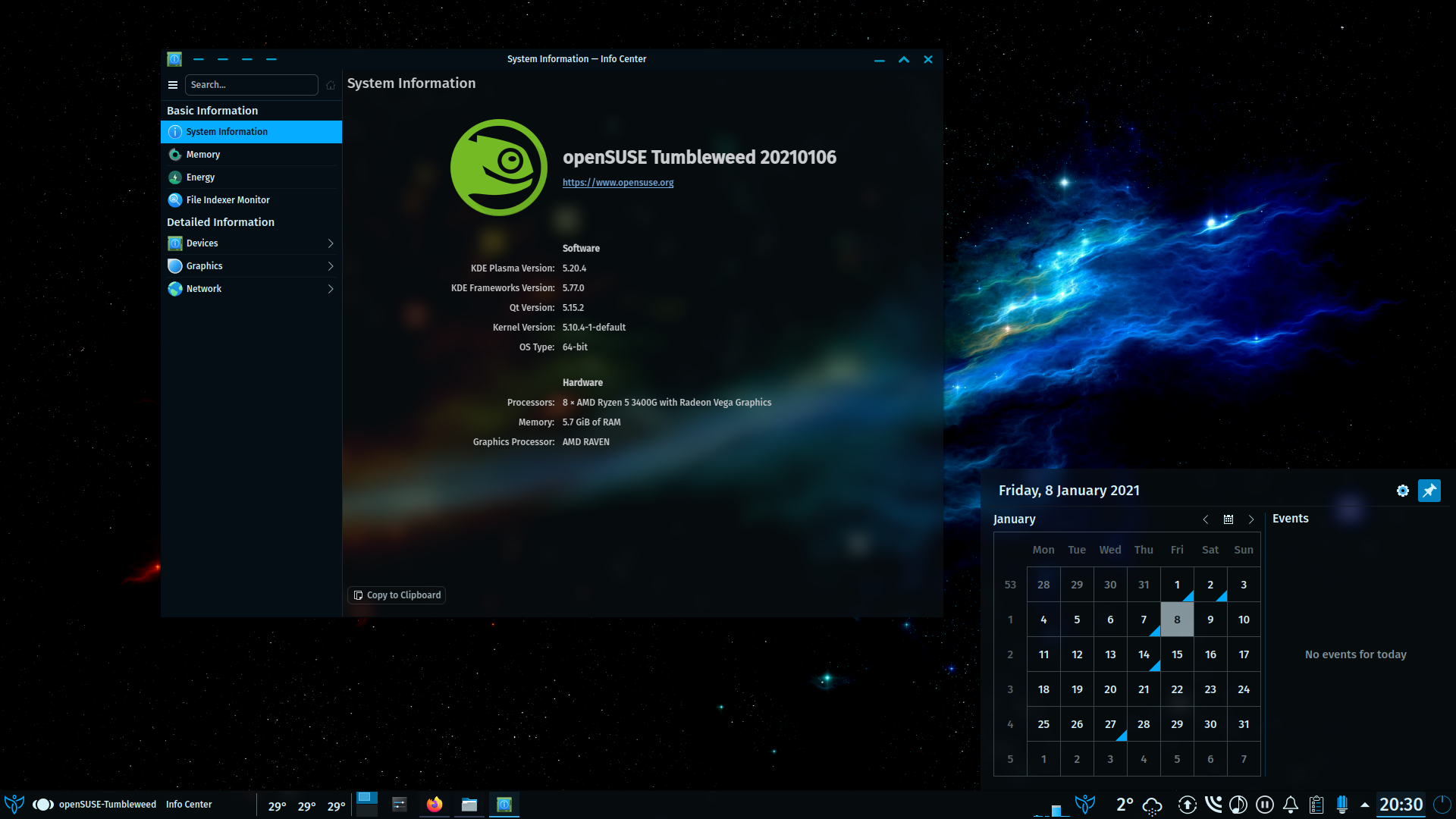Click the bird-shaped icon in the system tray
1456x819 pixels.
[x=1086, y=805]
